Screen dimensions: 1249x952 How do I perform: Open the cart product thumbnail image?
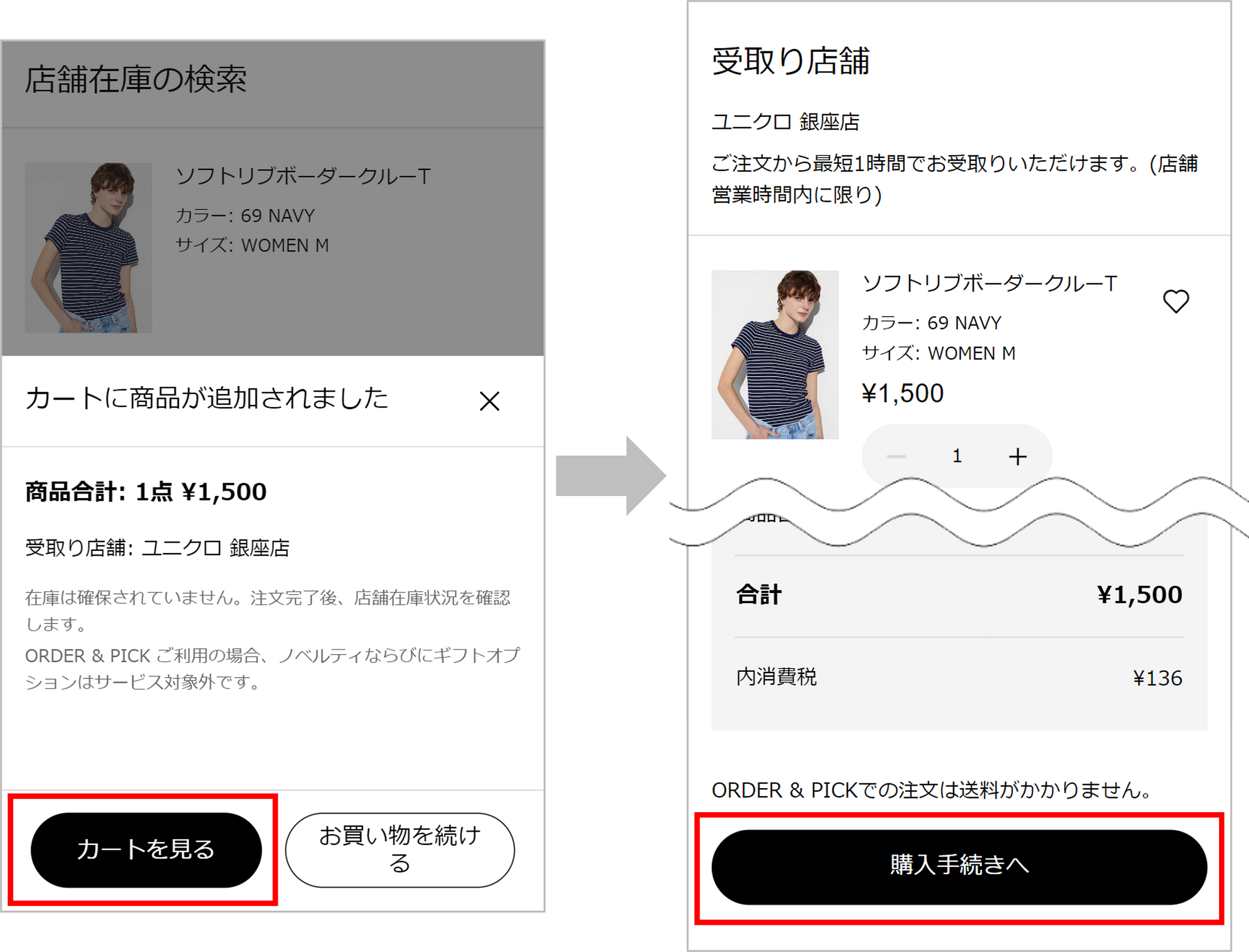coord(775,355)
